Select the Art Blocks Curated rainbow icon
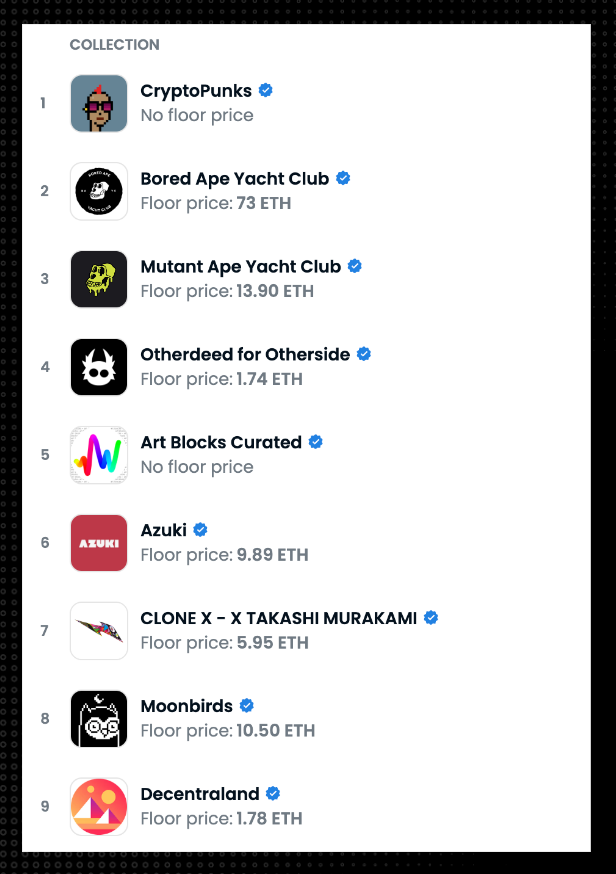This screenshot has height=874, width=616. 99,455
